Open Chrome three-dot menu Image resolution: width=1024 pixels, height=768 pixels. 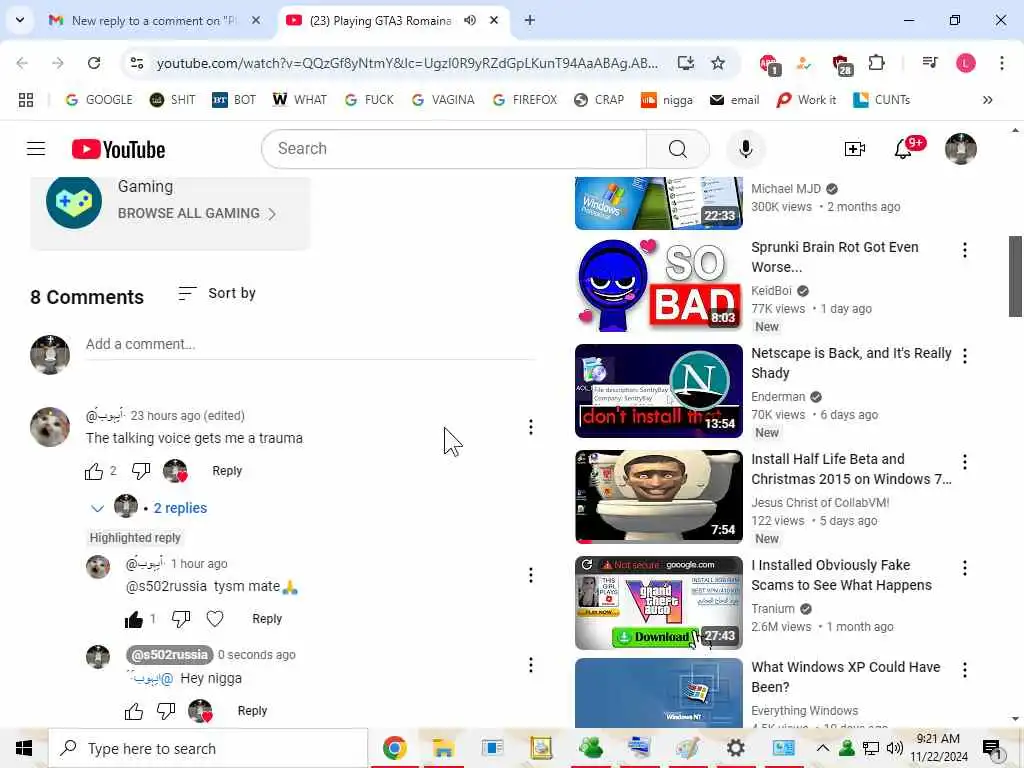pyautogui.click(x=1001, y=63)
